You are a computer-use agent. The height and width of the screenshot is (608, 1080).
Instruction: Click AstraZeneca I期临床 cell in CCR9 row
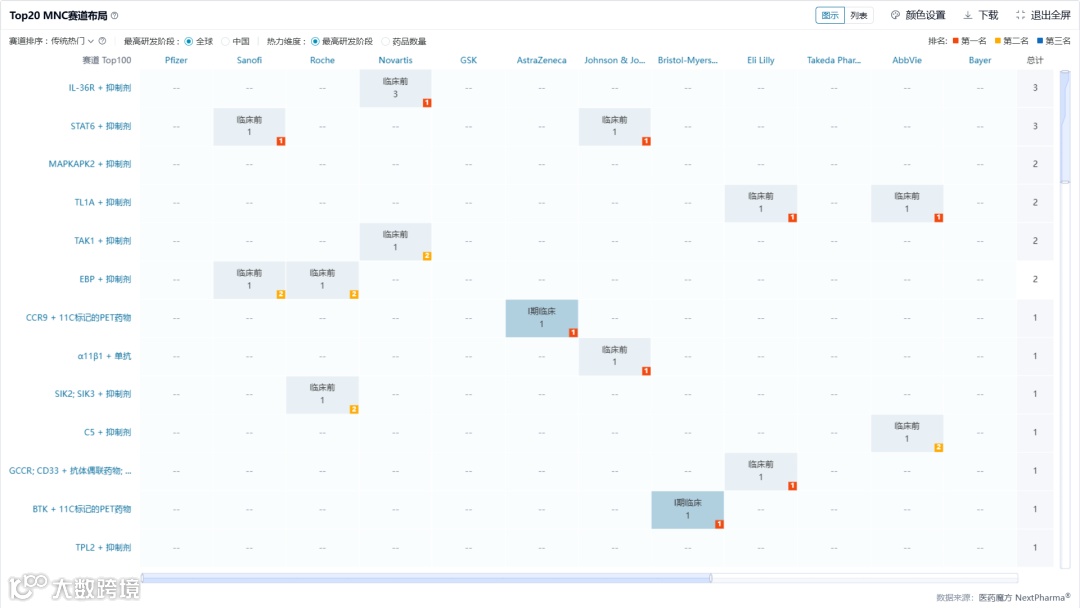541,317
